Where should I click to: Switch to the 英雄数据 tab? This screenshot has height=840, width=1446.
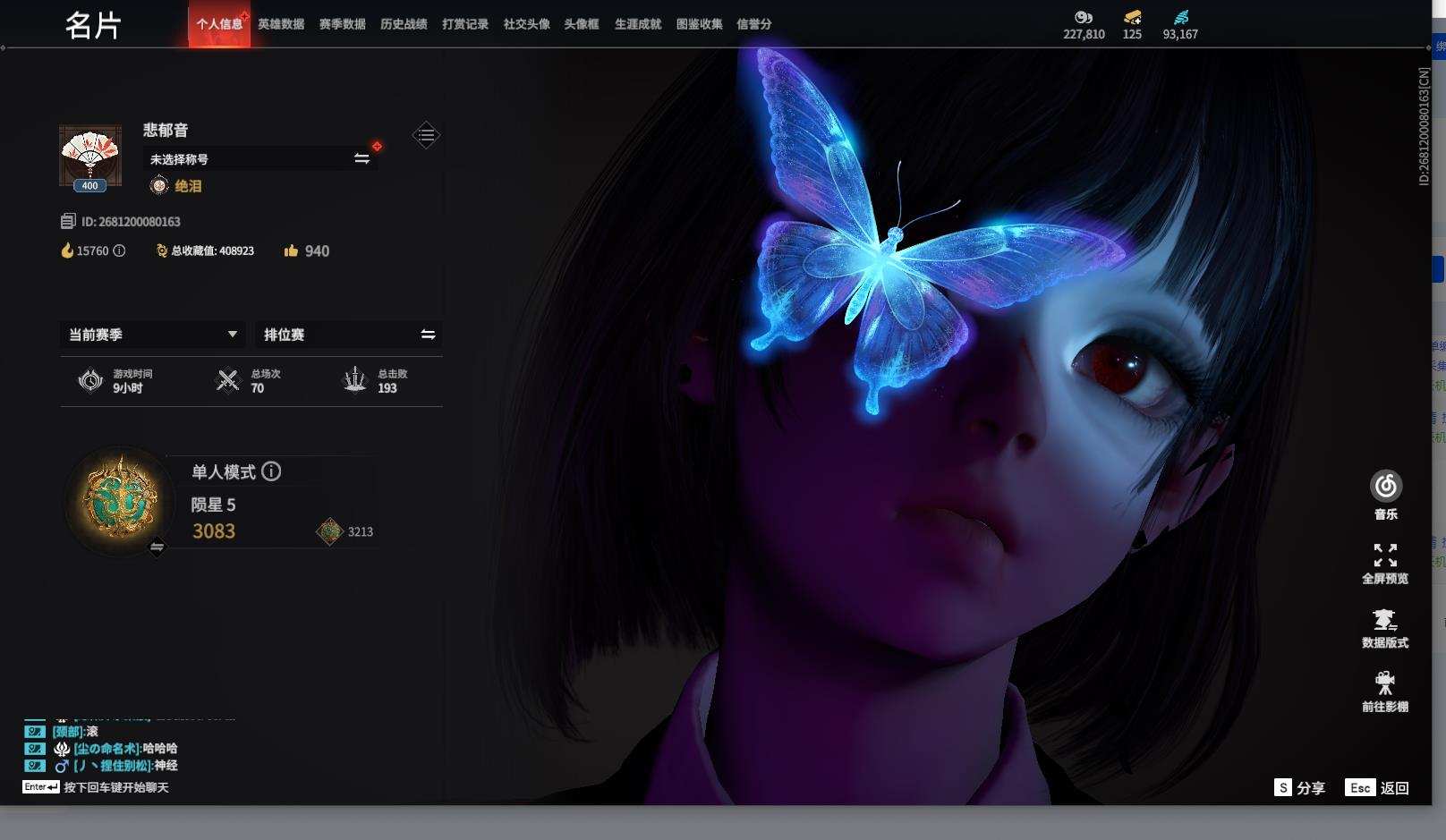point(281,24)
